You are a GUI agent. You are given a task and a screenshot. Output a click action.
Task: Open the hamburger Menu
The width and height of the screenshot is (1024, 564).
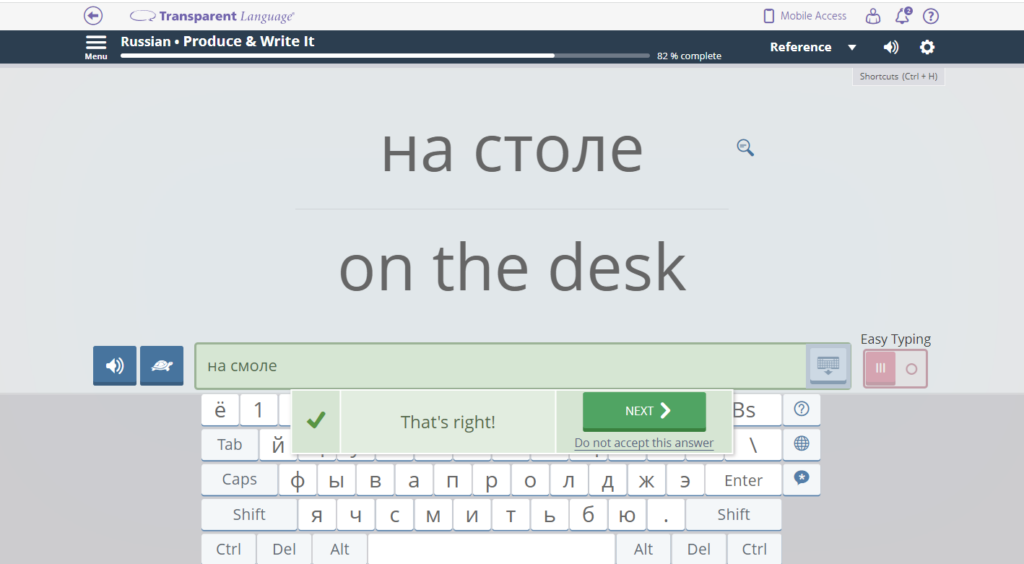(x=96, y=46)
